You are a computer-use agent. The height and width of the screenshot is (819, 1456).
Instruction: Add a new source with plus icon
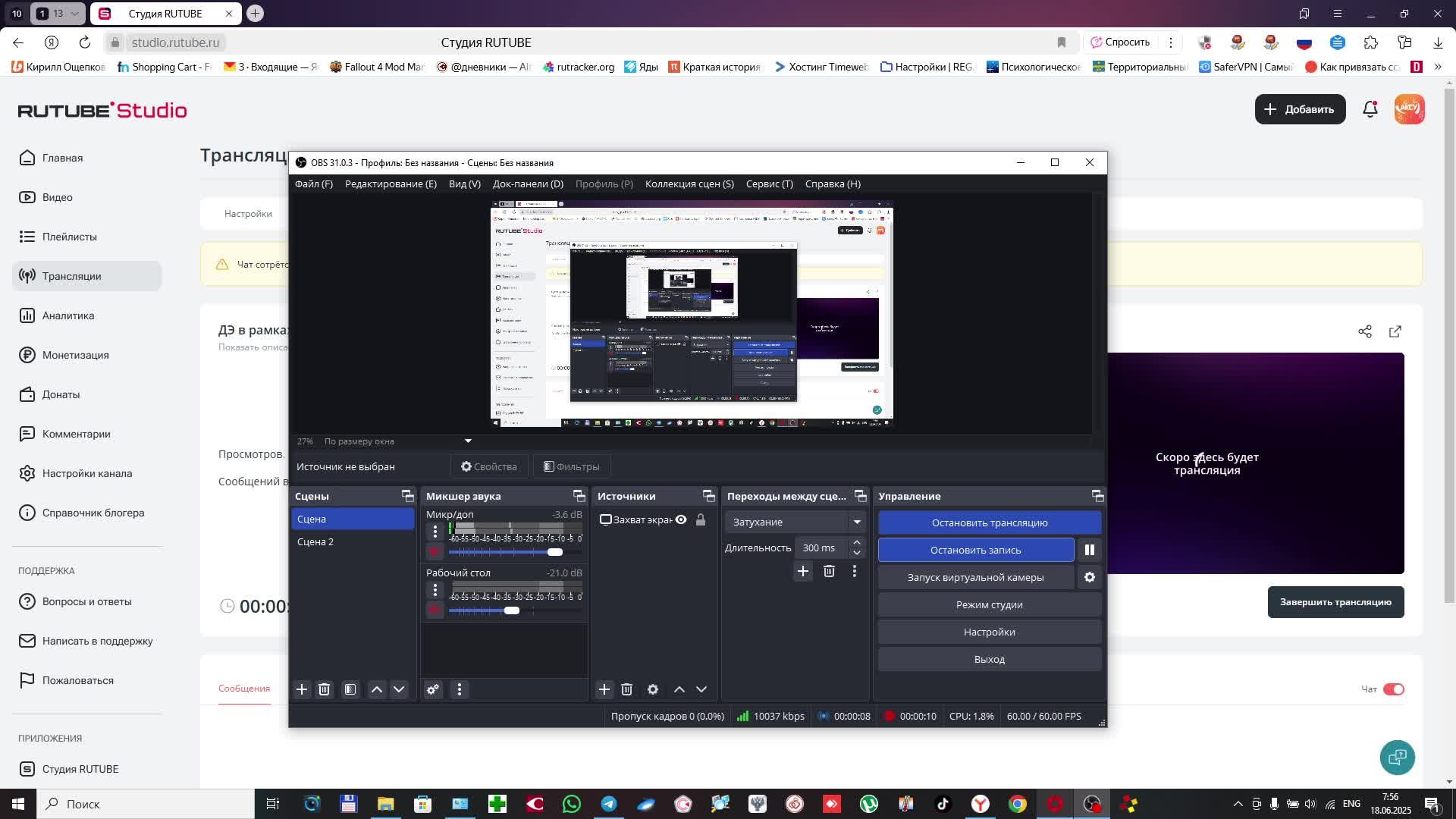pyautogui.click(x=604, y=689)
